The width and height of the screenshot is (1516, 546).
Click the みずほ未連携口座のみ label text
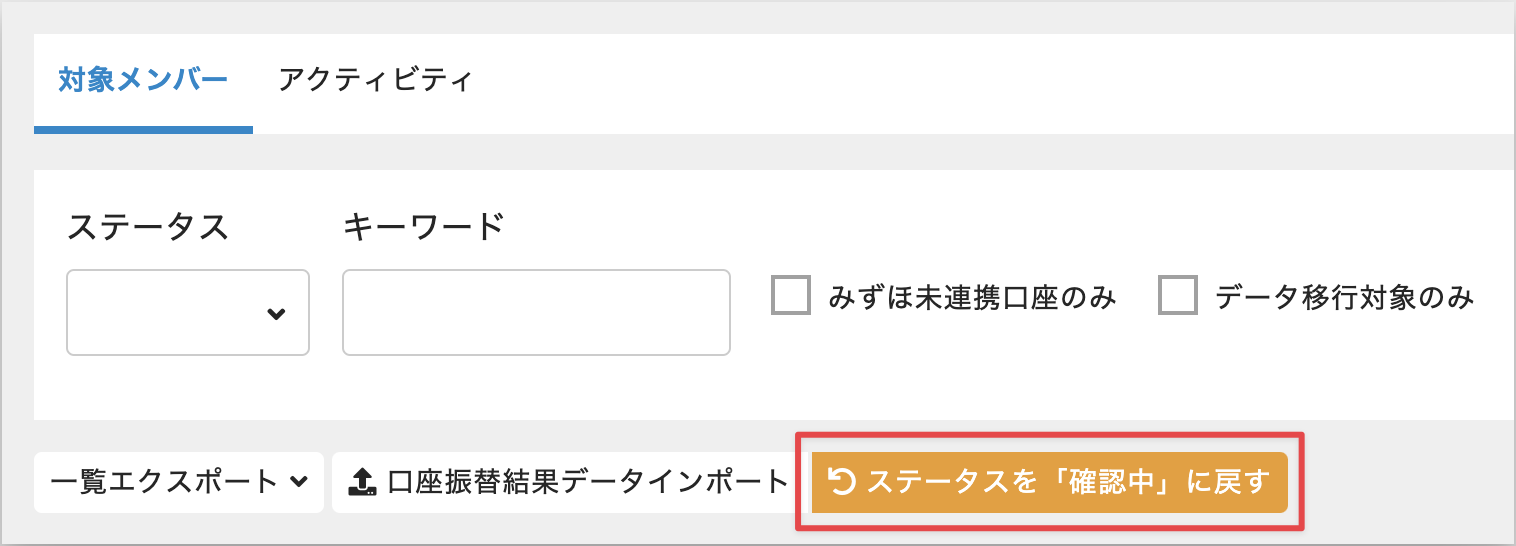point(971,297)
